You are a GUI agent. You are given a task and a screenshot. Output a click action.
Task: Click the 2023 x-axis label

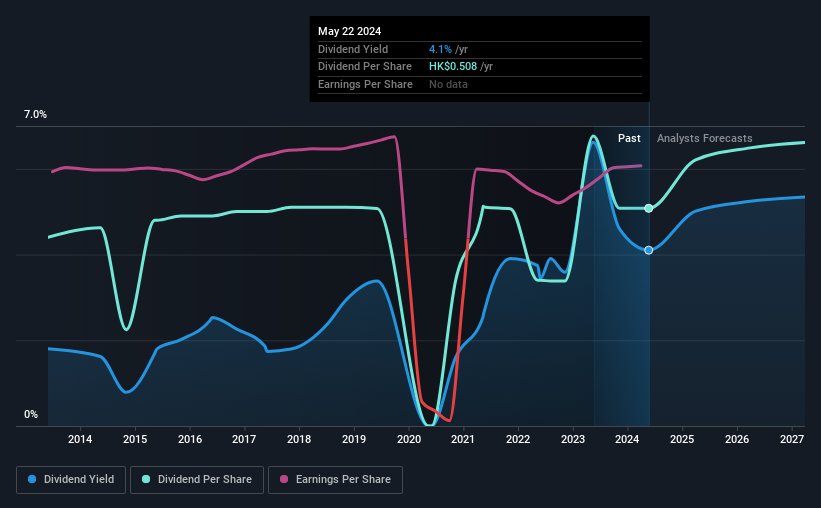tap(573, 439)
